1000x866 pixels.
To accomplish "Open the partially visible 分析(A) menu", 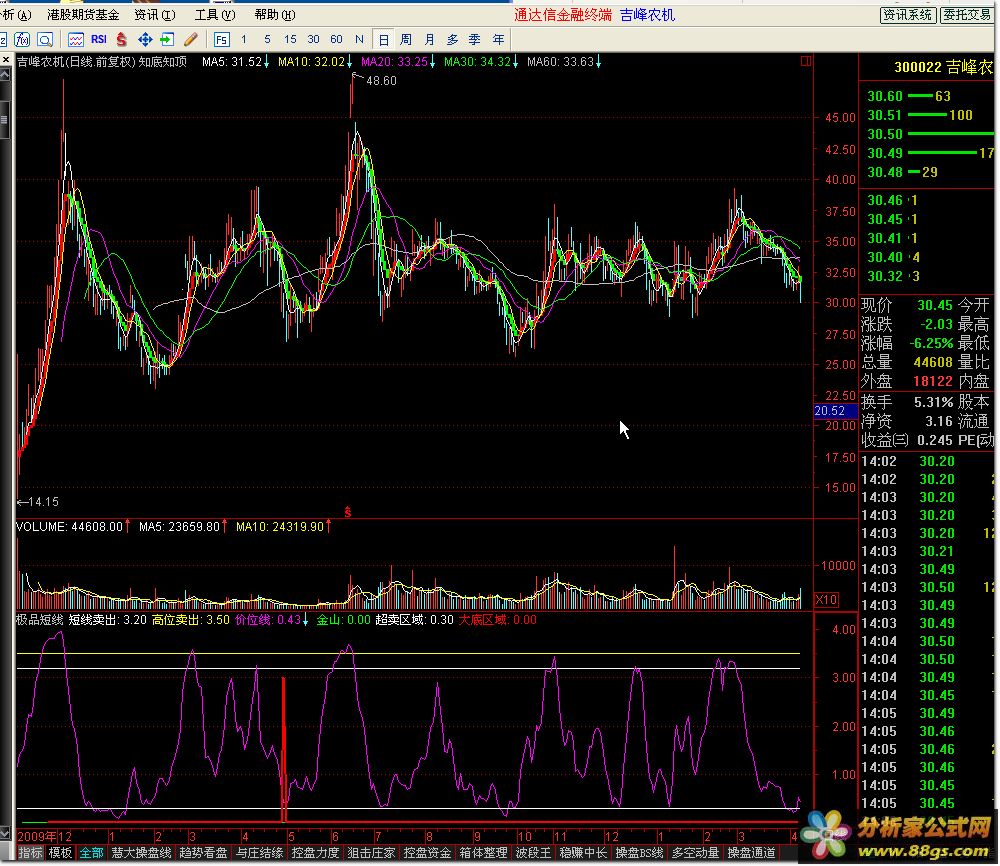I will coord(16,15).
